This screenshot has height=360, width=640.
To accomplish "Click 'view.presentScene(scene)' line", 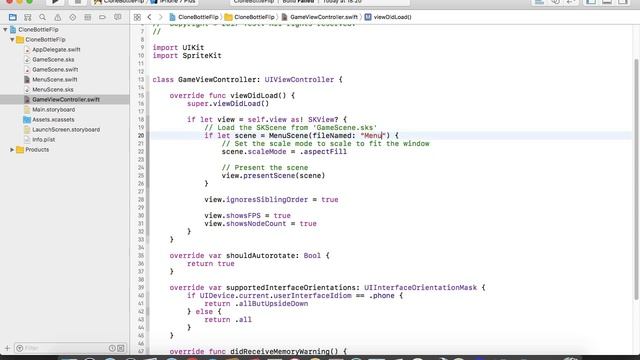I will click(x=273, y=176).
